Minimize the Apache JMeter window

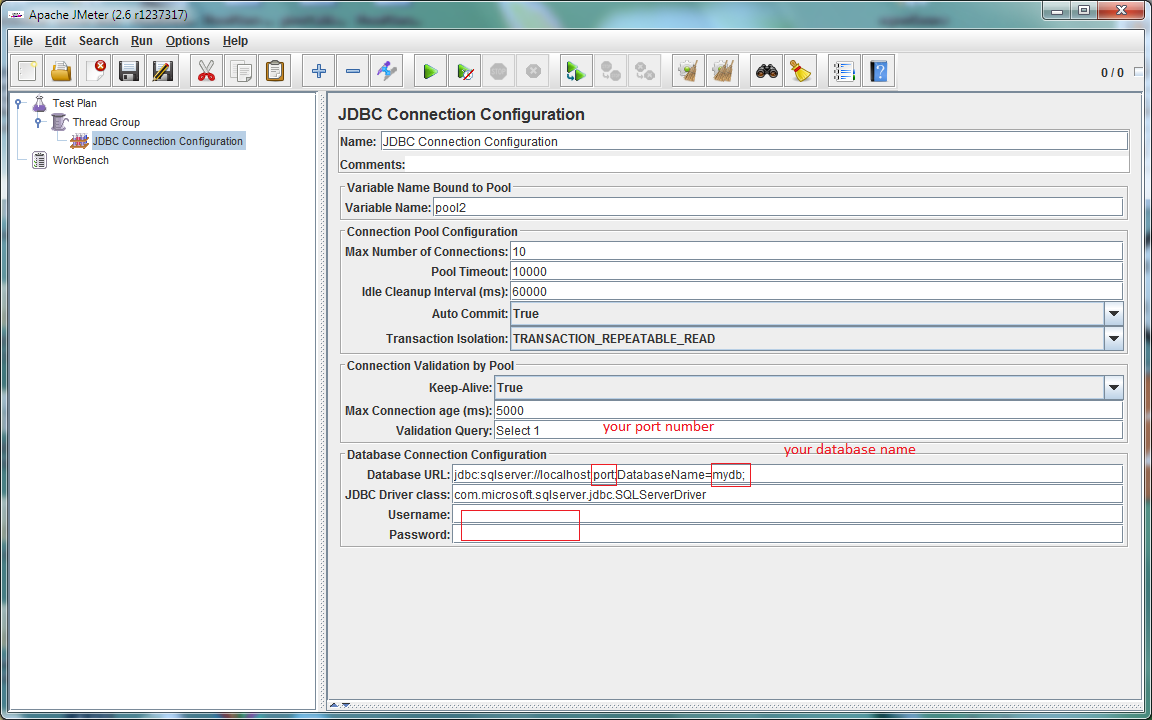[x=1057, y=10]
